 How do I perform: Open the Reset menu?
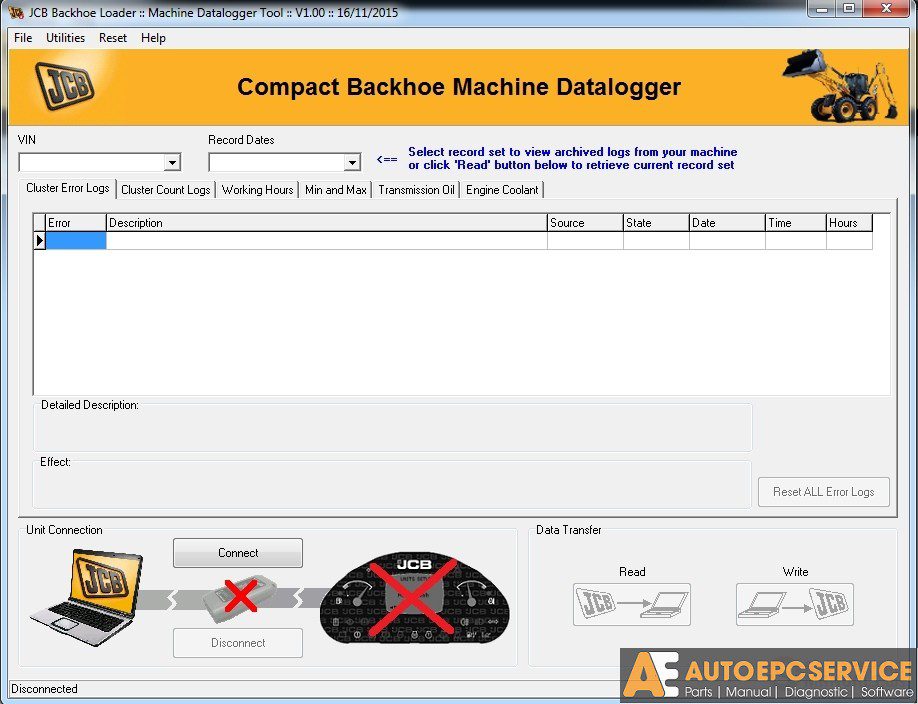[112, 38]
